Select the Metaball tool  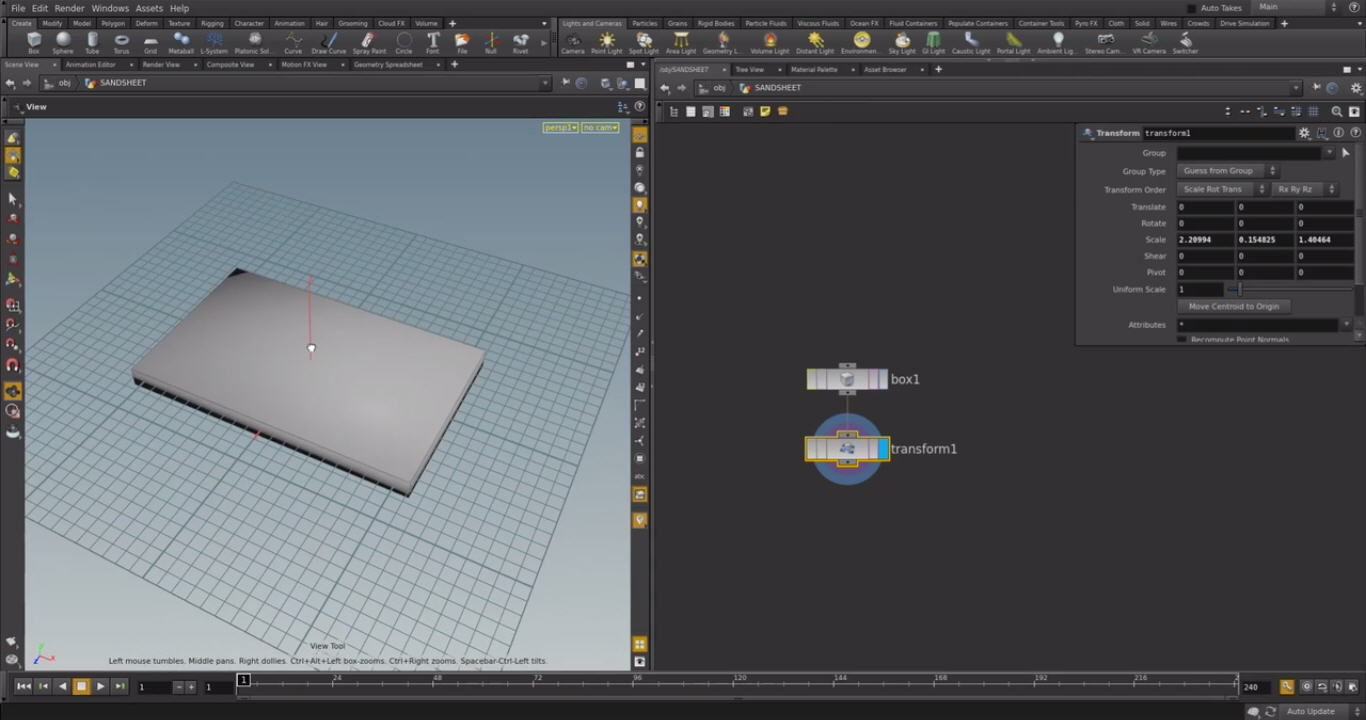coord(181,40)
